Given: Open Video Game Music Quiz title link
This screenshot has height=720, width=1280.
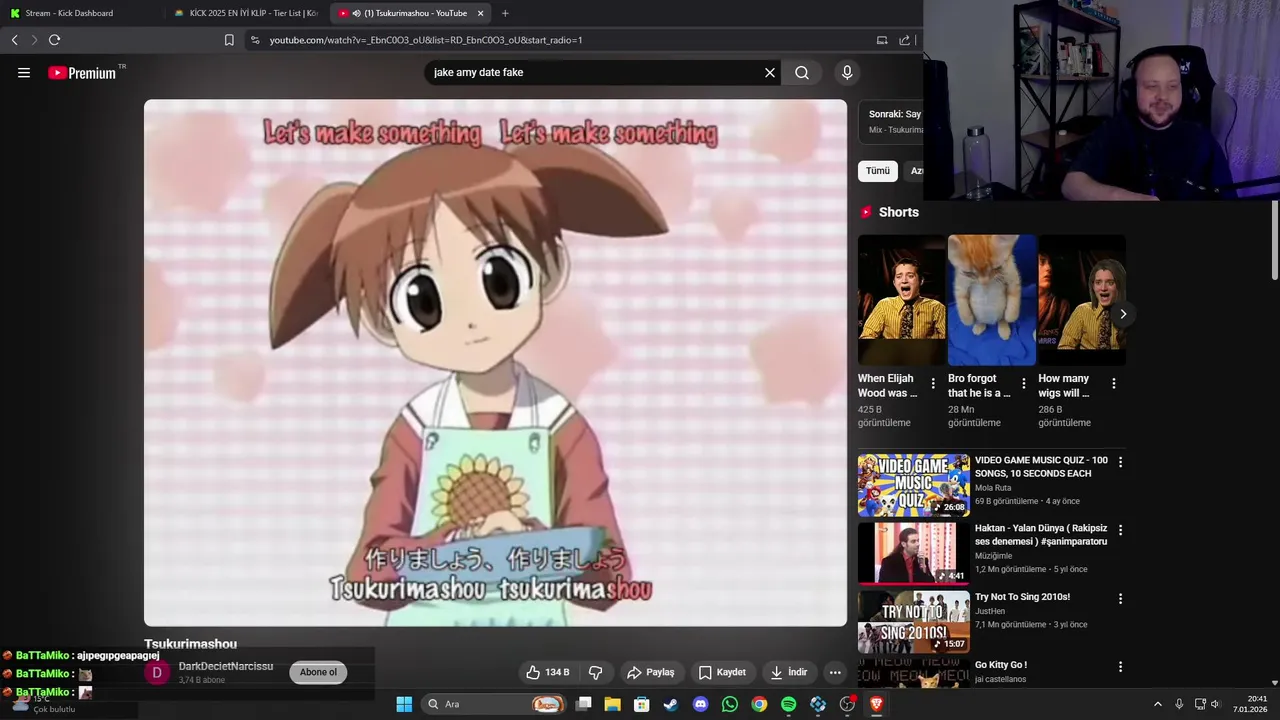Looking at the screenshot, I should tap(1041, 467).
